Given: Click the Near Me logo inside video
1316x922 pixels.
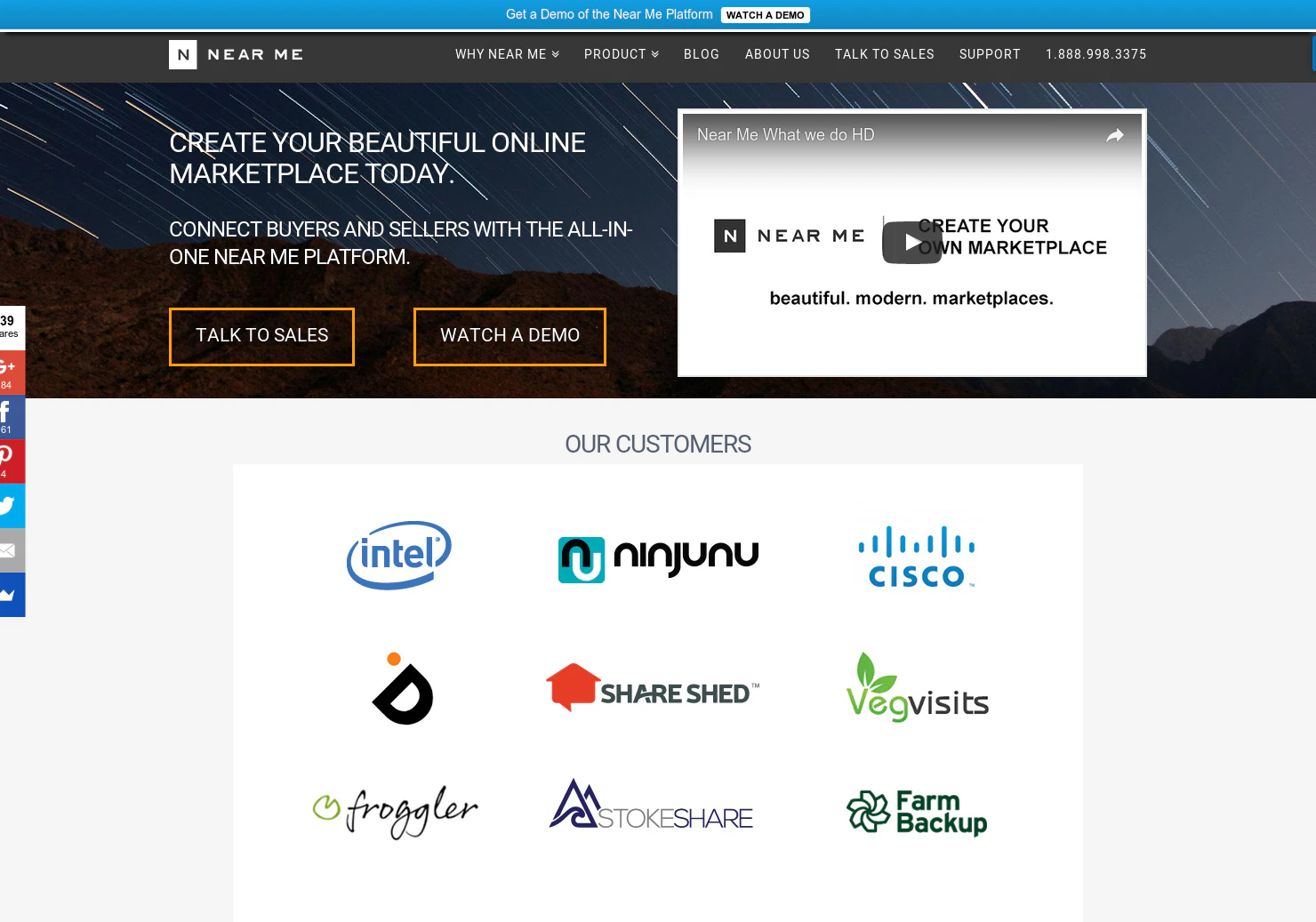Looking at the screenshot, I should (x=790, y=236).
